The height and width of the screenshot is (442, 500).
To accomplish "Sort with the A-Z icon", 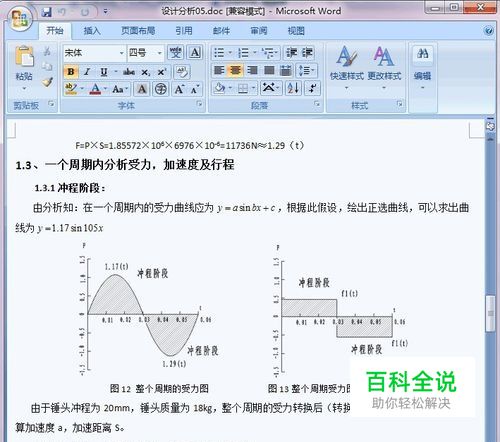I will [293, 88].
